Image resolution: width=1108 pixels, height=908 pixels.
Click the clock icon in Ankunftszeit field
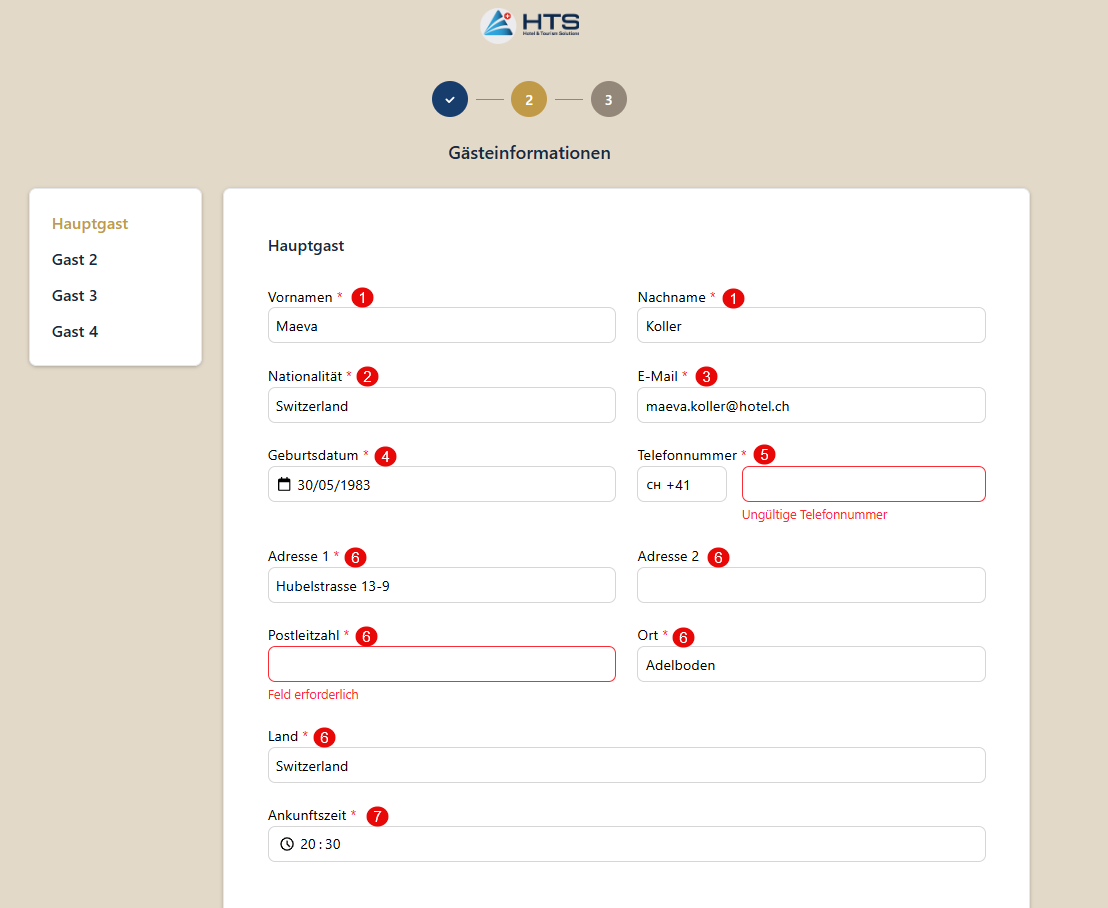click(287, 844)
